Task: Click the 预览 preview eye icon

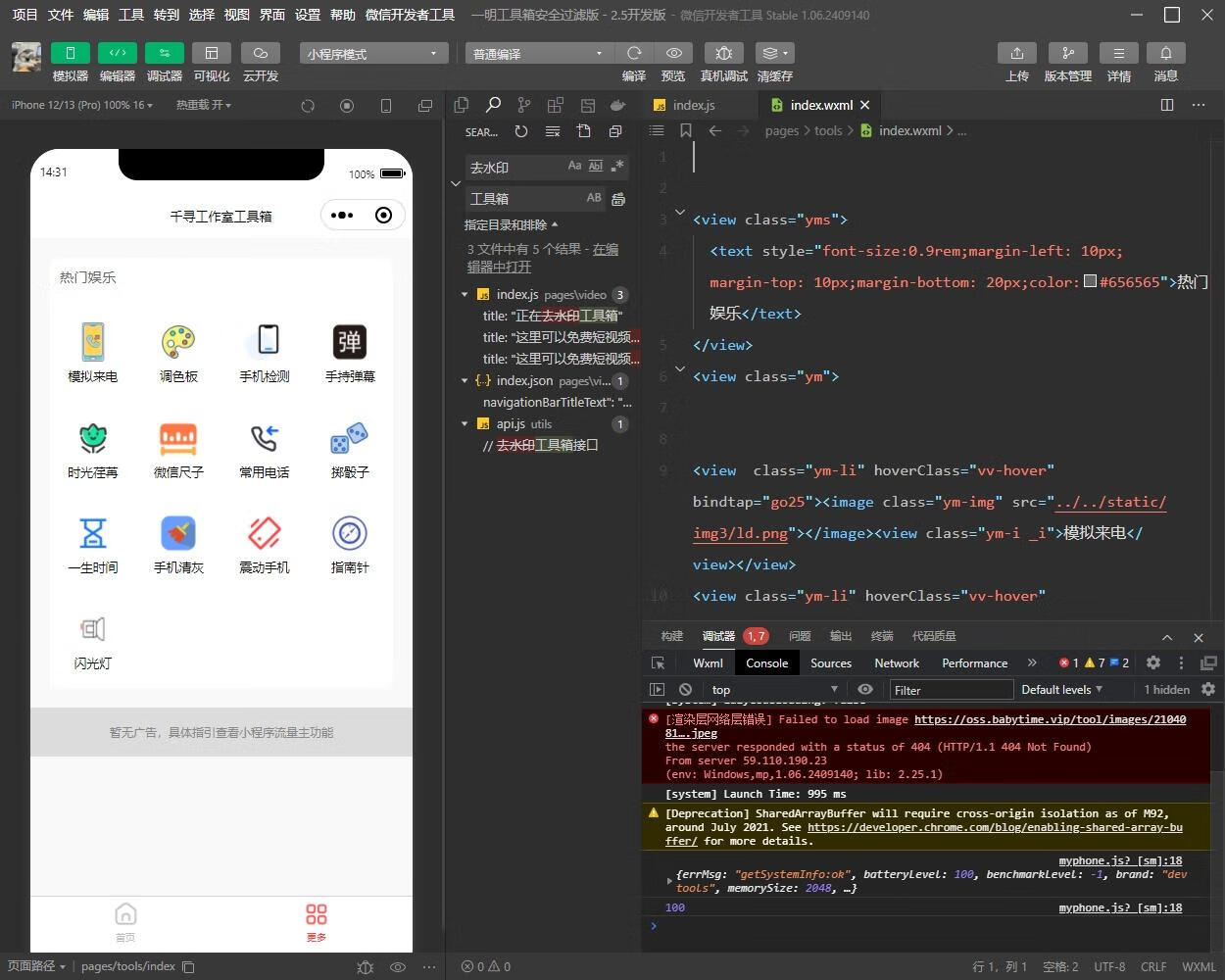Action: pos(674,53)
